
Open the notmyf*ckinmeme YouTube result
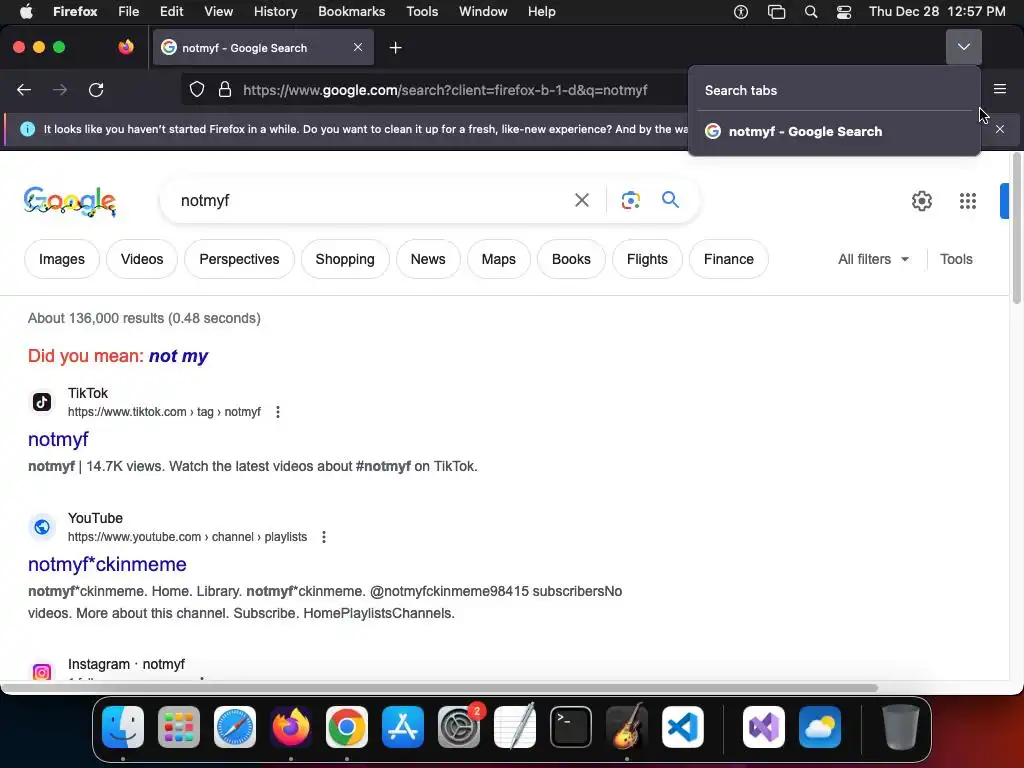pos(107,564)
